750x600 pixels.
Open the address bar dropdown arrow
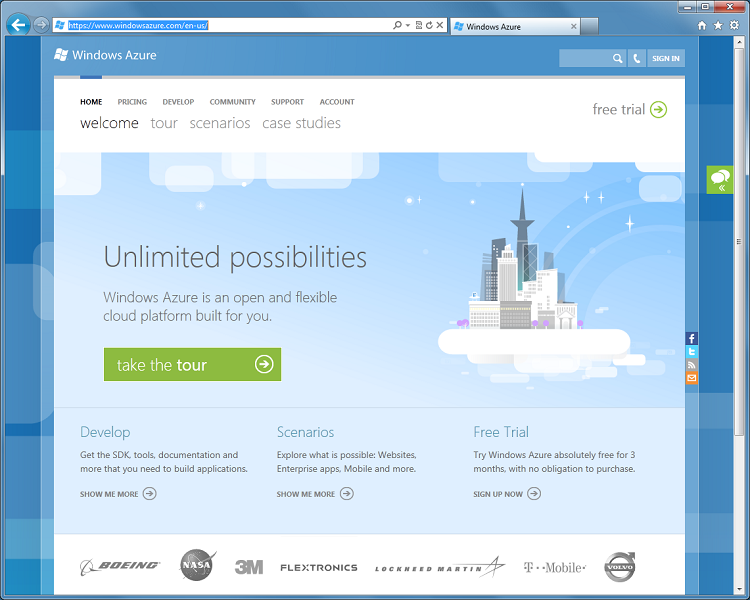pyautogui.click(x=408, y=25)
